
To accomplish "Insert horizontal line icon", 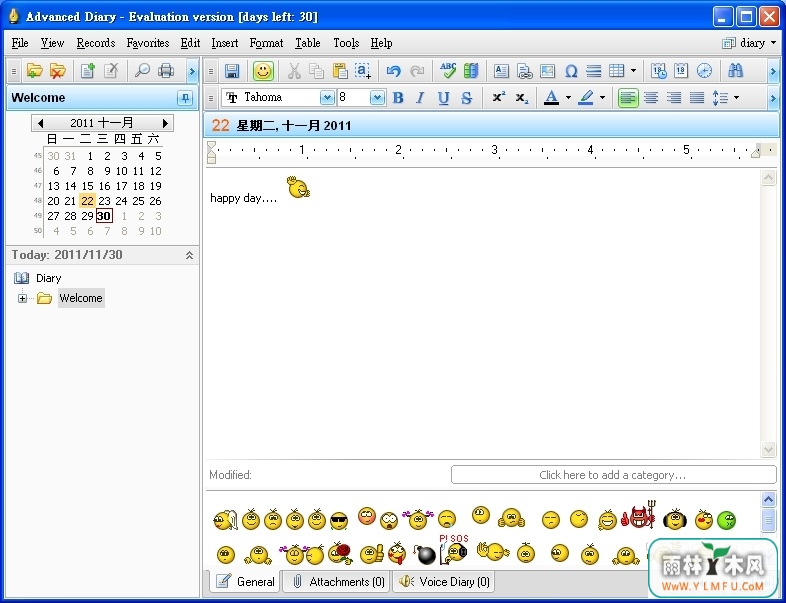I will (594, 71).
